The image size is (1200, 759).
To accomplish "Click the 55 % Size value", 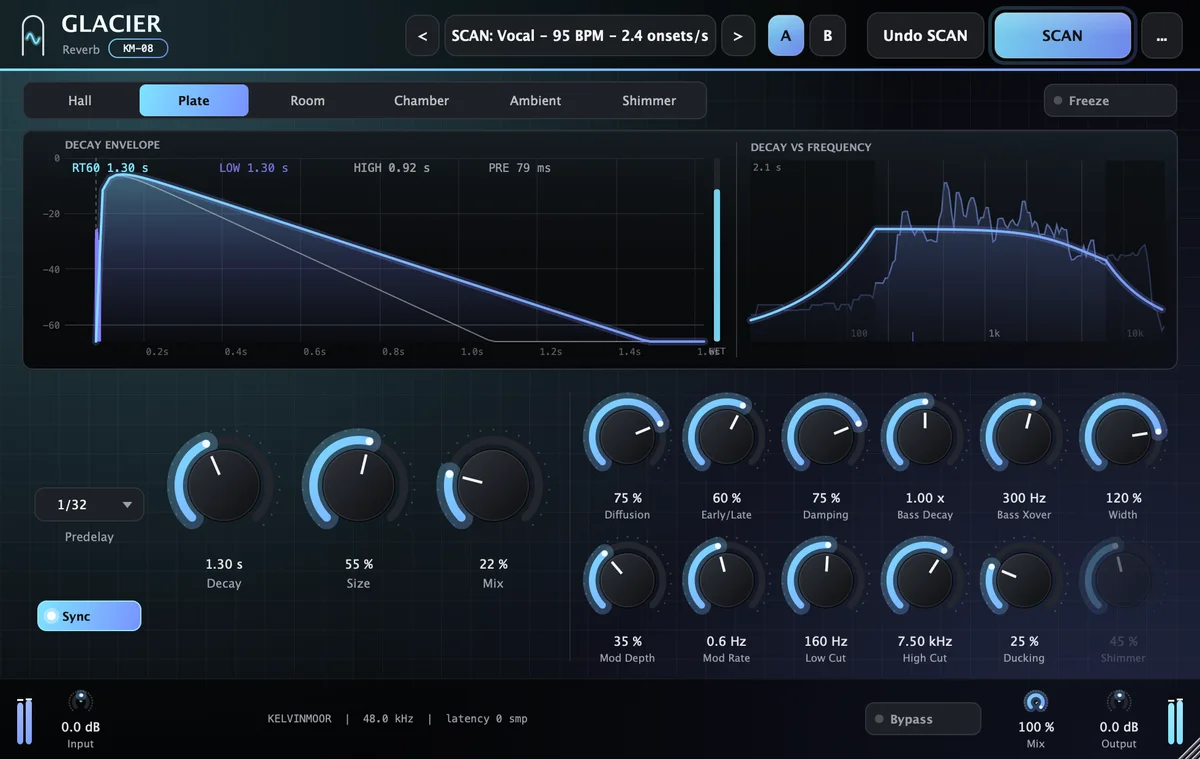I will click(358, 564).
